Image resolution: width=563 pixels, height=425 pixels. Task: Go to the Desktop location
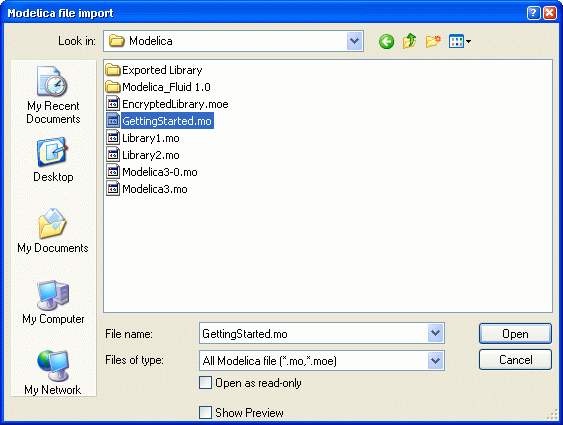point(53,160)
